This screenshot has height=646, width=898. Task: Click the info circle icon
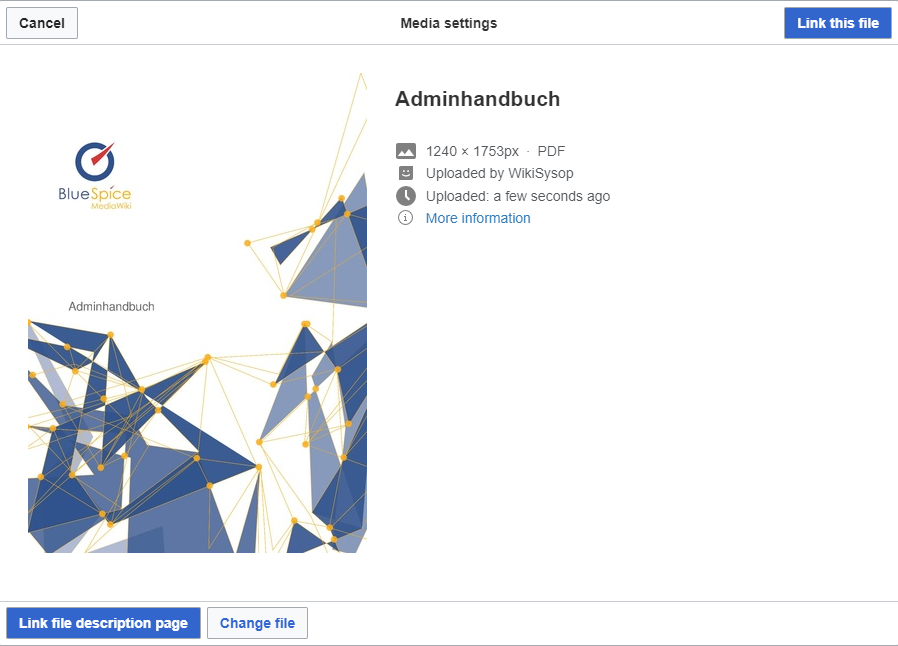pos(405,218)
